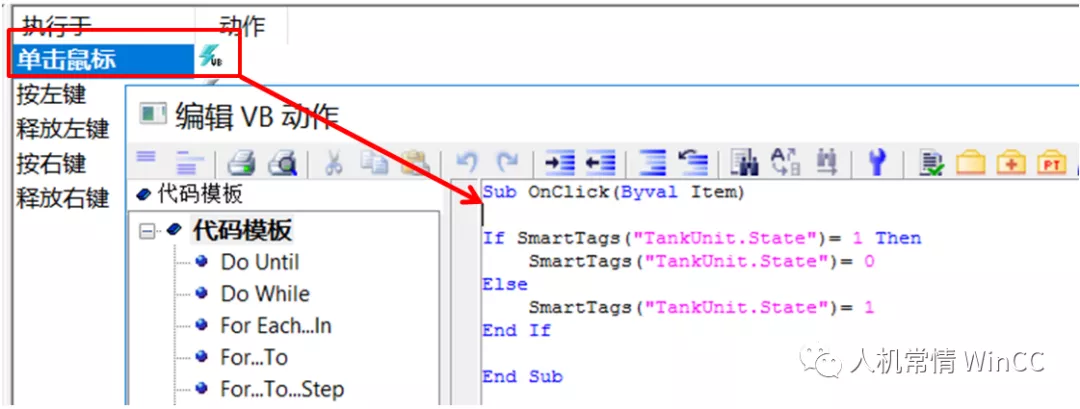Viewport: 1080px width, 409px height.
Task: Collapse the 代码模板 tree root
Action: coord(146,231)
